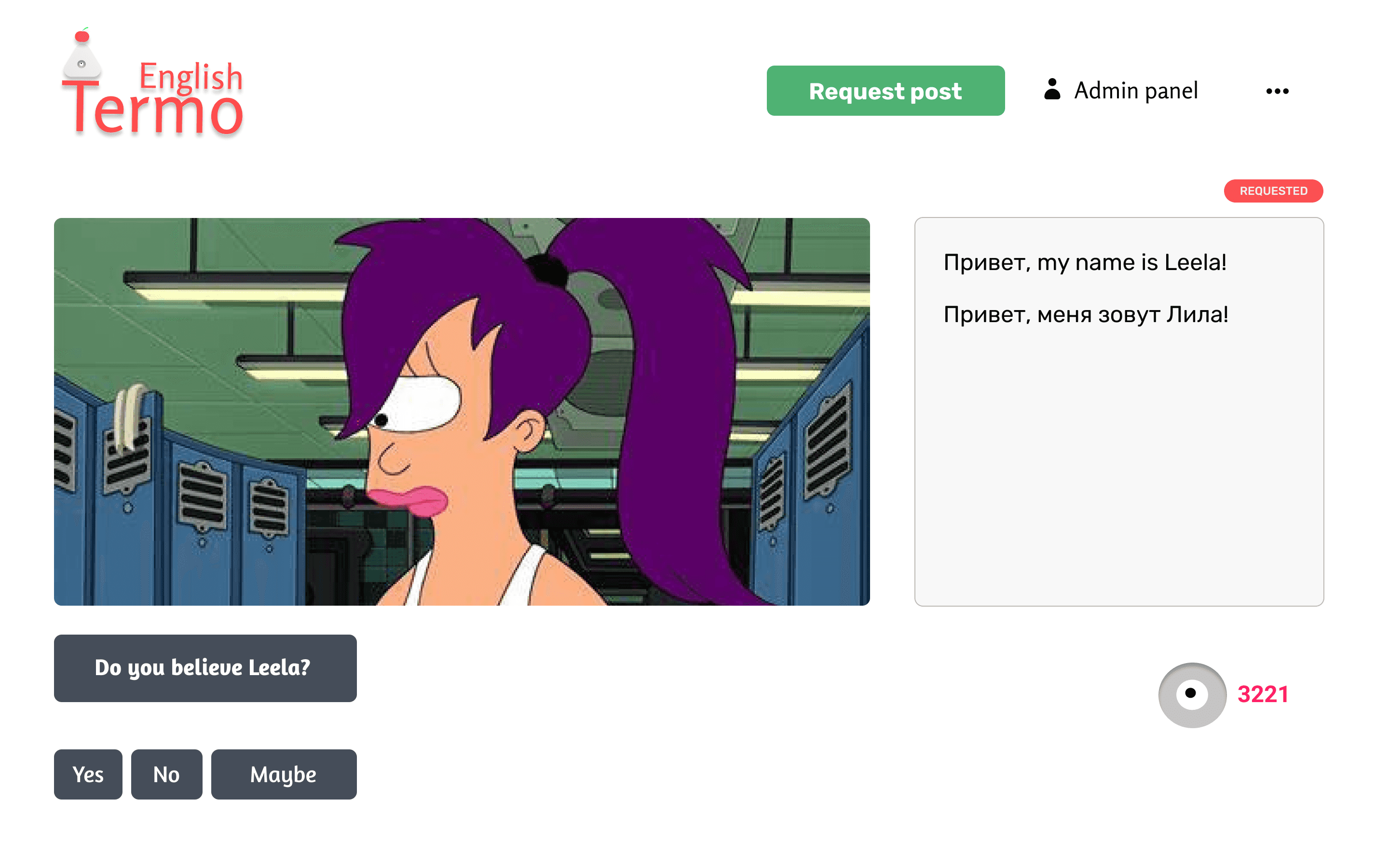Viewport: 1389px width, 868px height.
Task: Open the Leela cartoon image
Action: click(x=462, y=412)
